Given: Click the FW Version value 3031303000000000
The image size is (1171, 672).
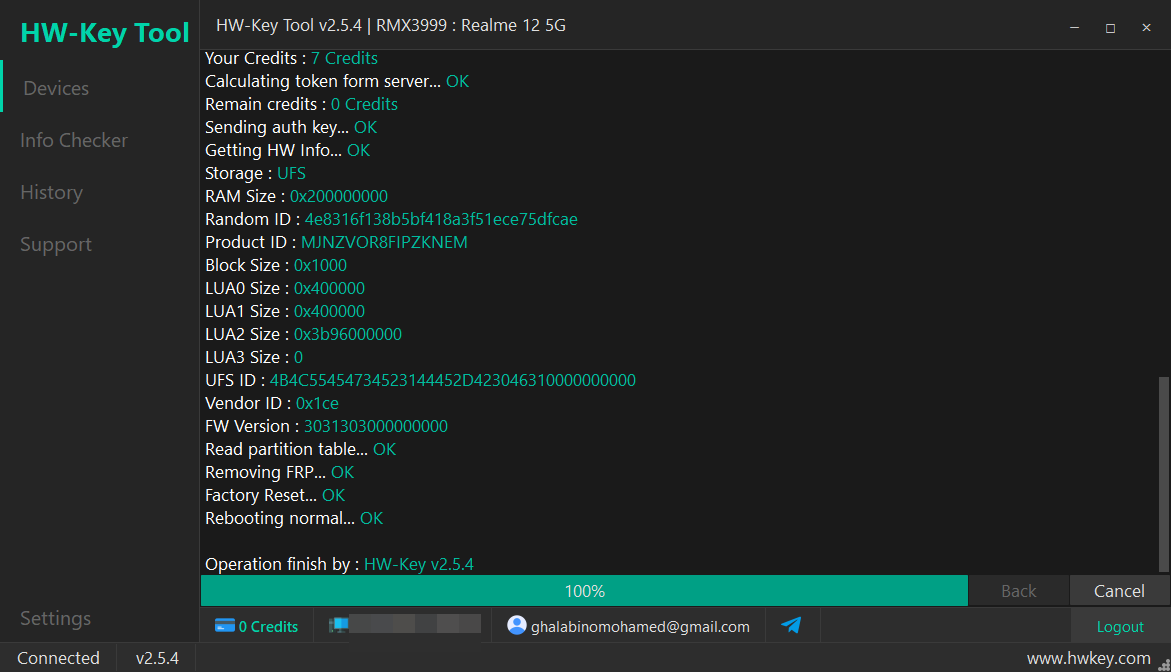Looking at the screenshot, I should pyautogui.click(x=376, y=426).
